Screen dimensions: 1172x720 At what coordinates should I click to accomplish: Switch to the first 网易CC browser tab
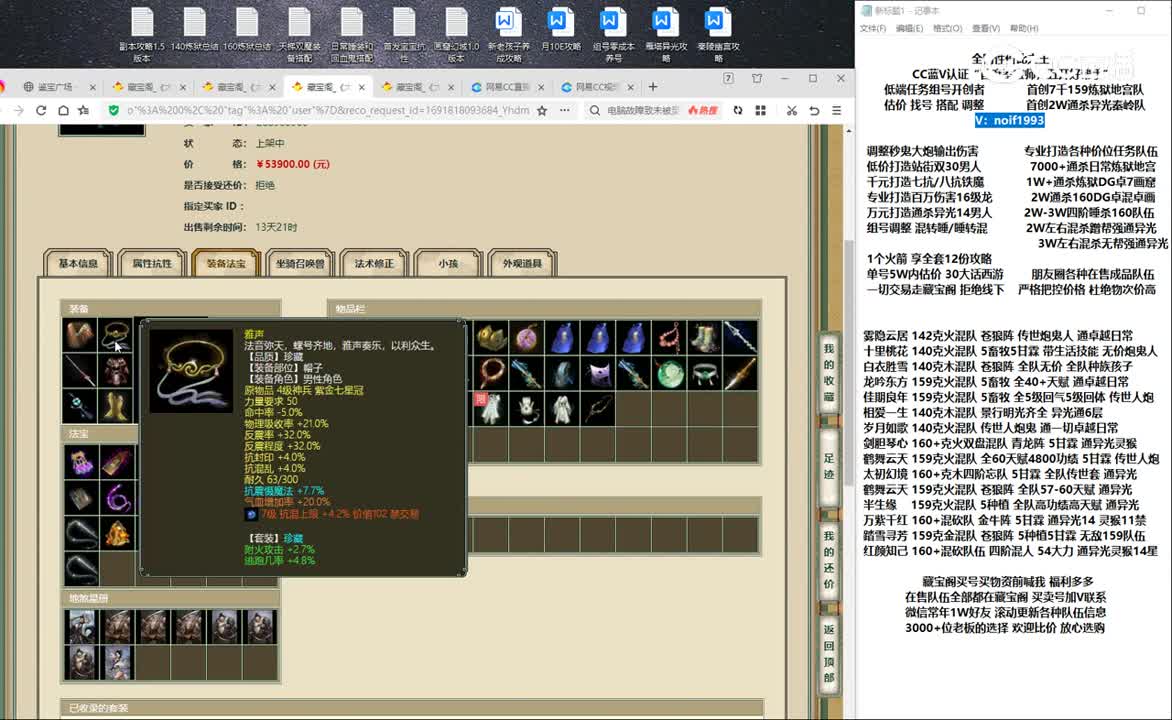point(507,87)
